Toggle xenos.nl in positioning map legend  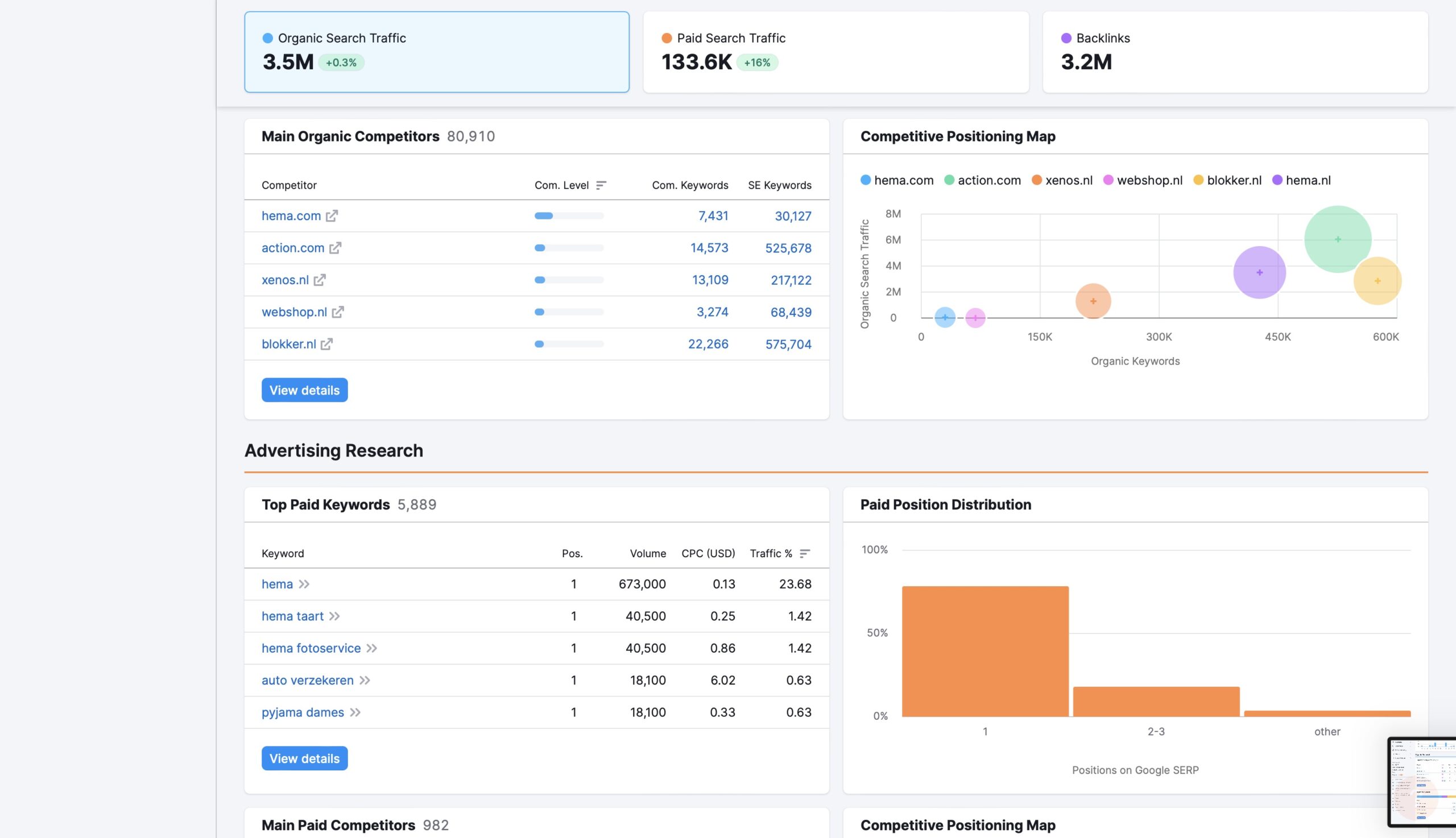pyautogui.click(x=1062, y=180)
